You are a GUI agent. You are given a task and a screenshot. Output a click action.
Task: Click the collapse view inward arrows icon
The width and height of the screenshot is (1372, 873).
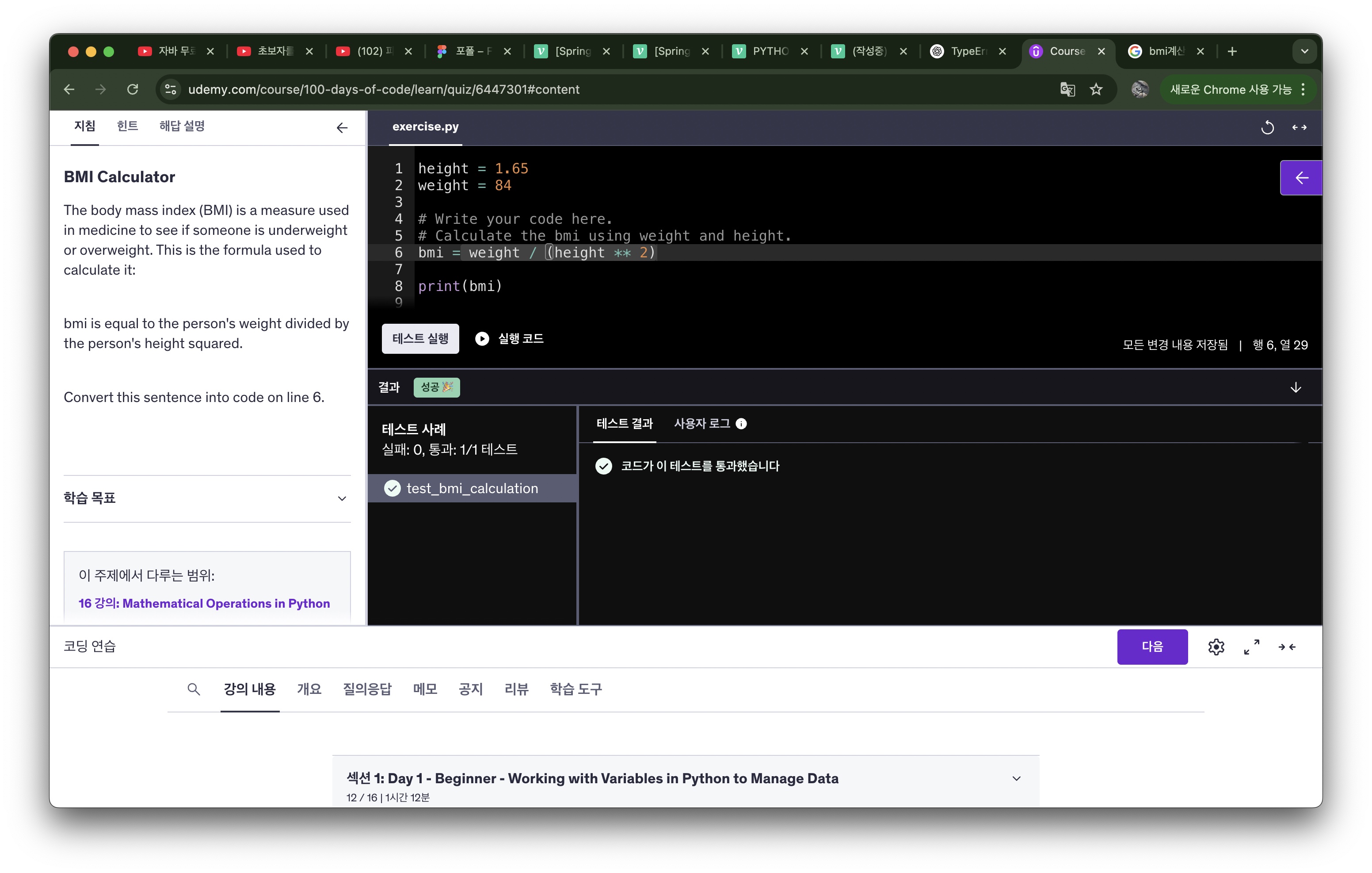tap(1287, 647)
